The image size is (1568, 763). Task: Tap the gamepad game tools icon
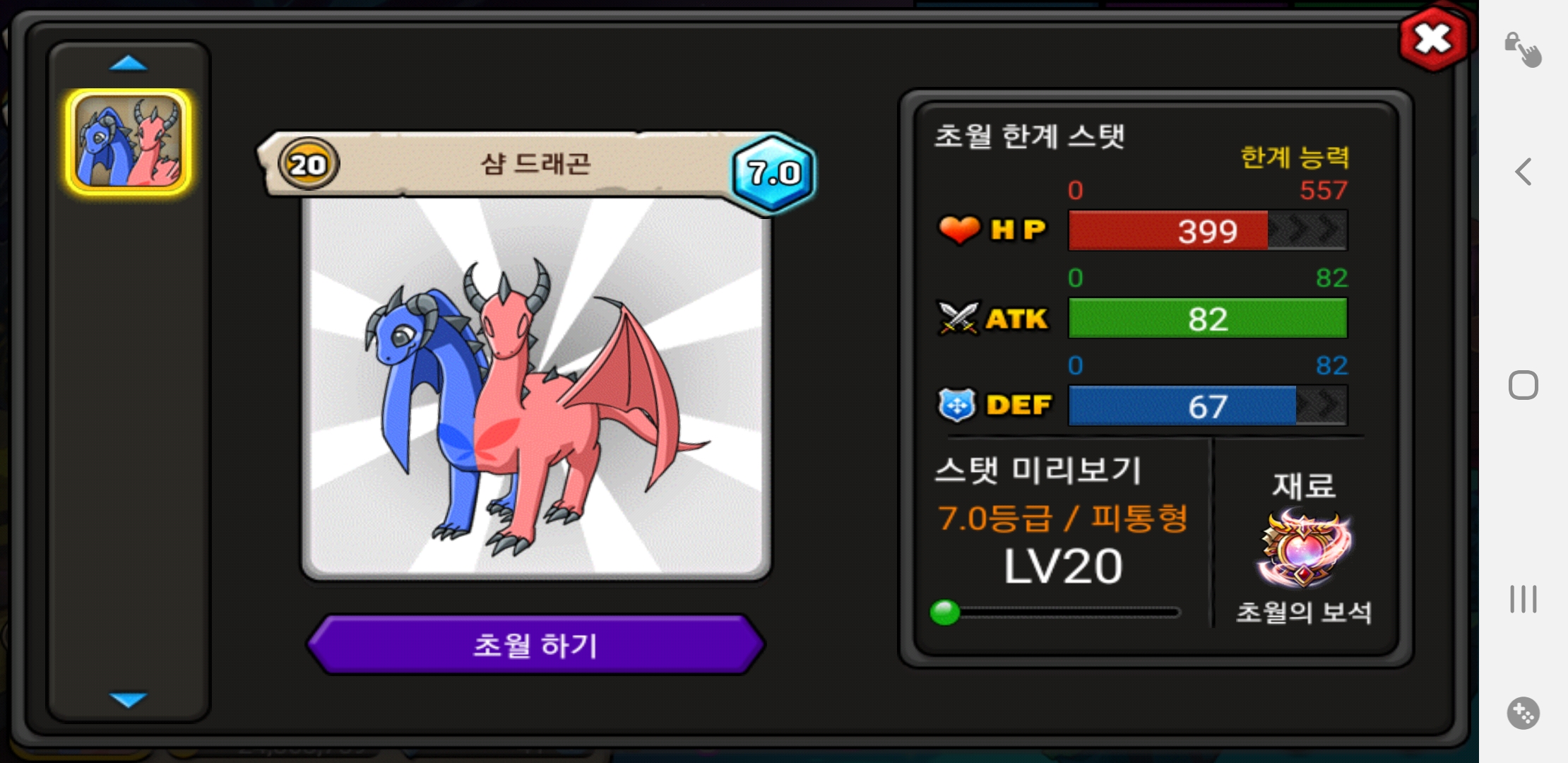click(1524, 714)
